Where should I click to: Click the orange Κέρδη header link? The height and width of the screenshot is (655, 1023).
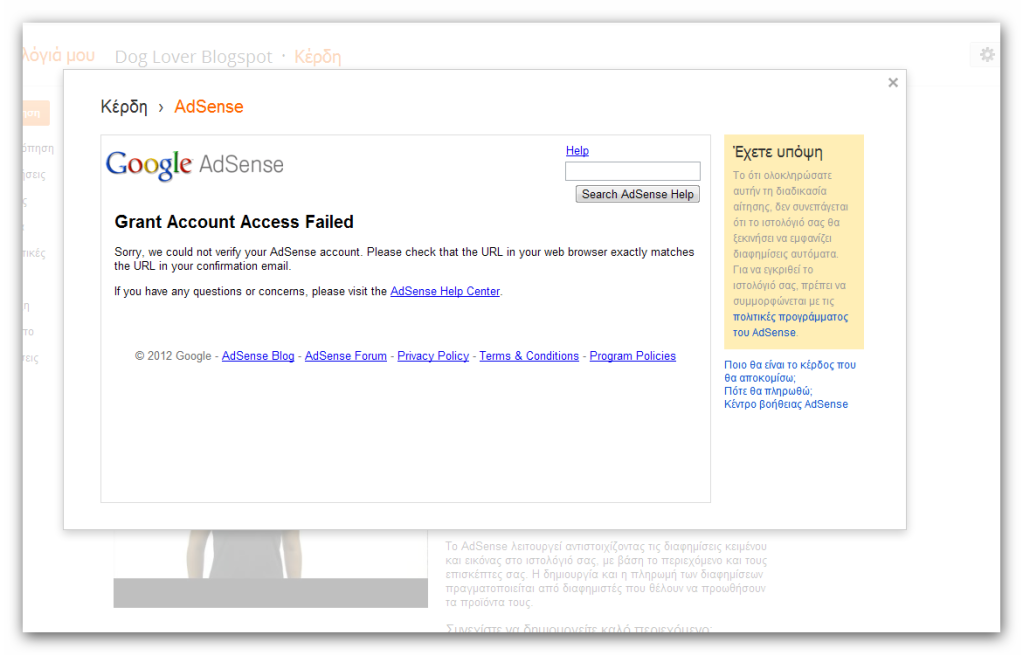click(317, 57)
